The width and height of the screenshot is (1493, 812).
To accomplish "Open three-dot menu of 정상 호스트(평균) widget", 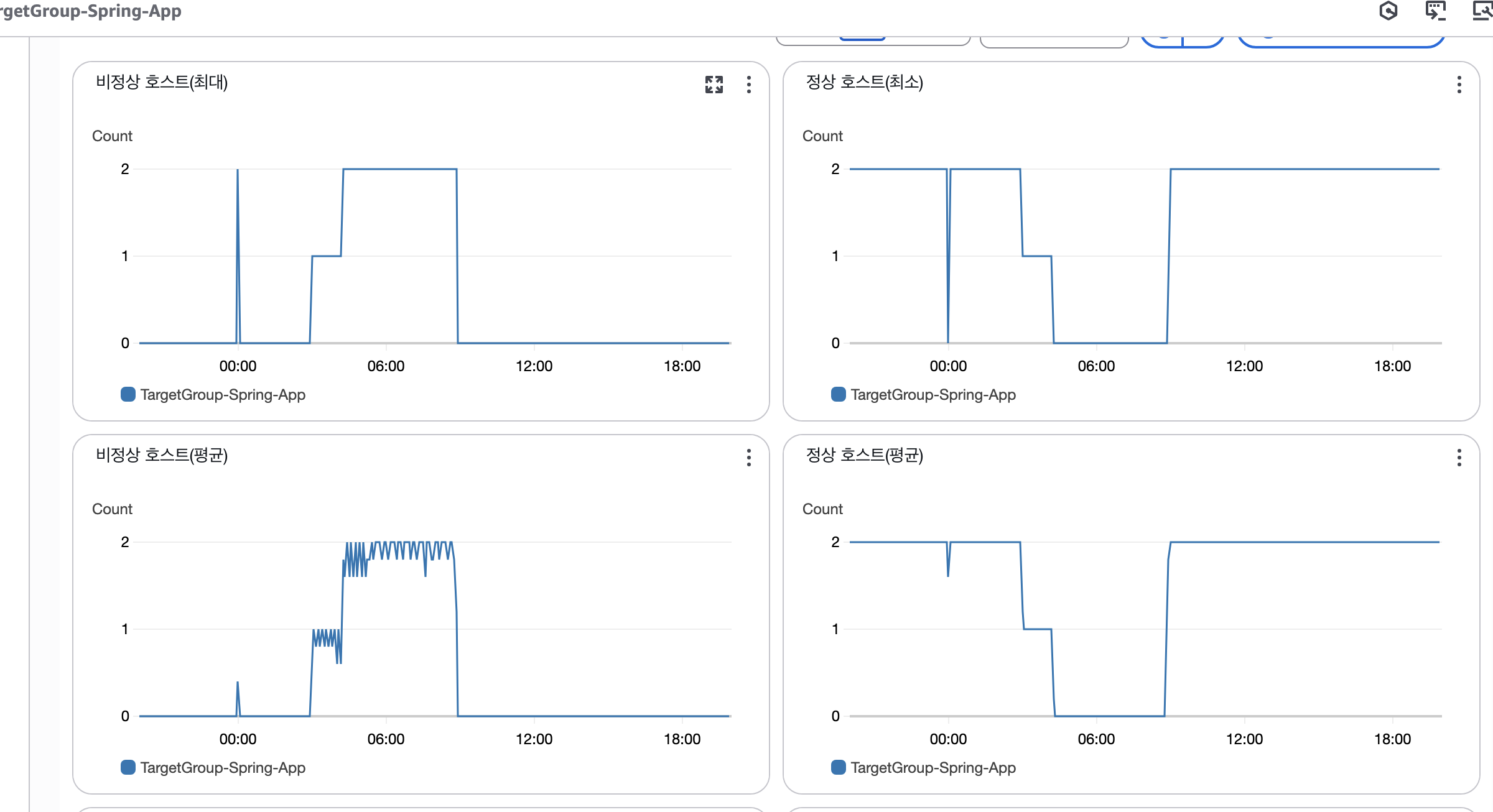I will pos(1459,458).
